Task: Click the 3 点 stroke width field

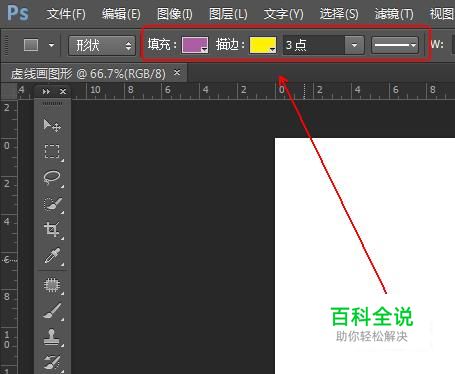Action: click(314, 45)
